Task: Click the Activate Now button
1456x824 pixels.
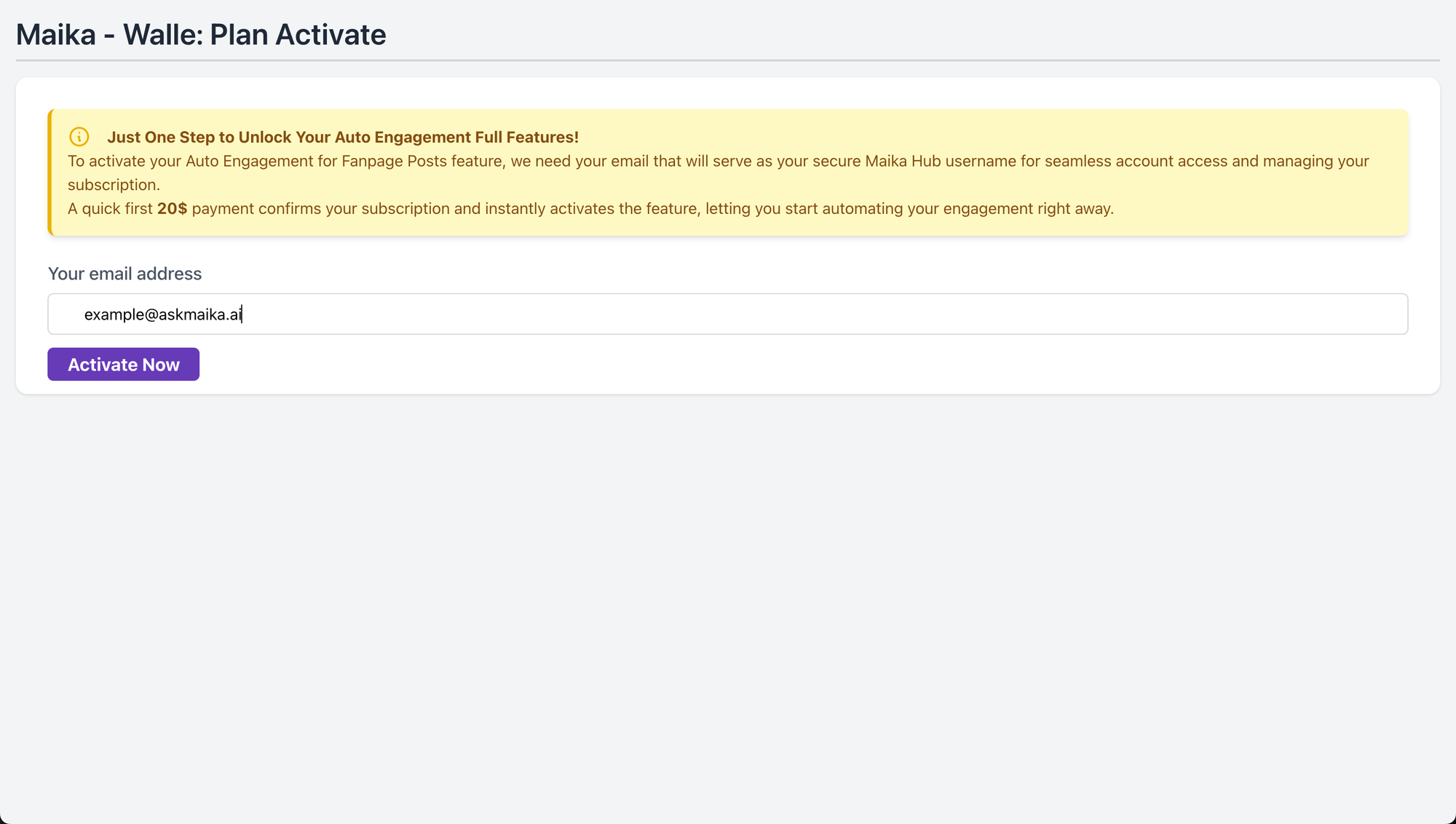Action: tap(123, 364)
